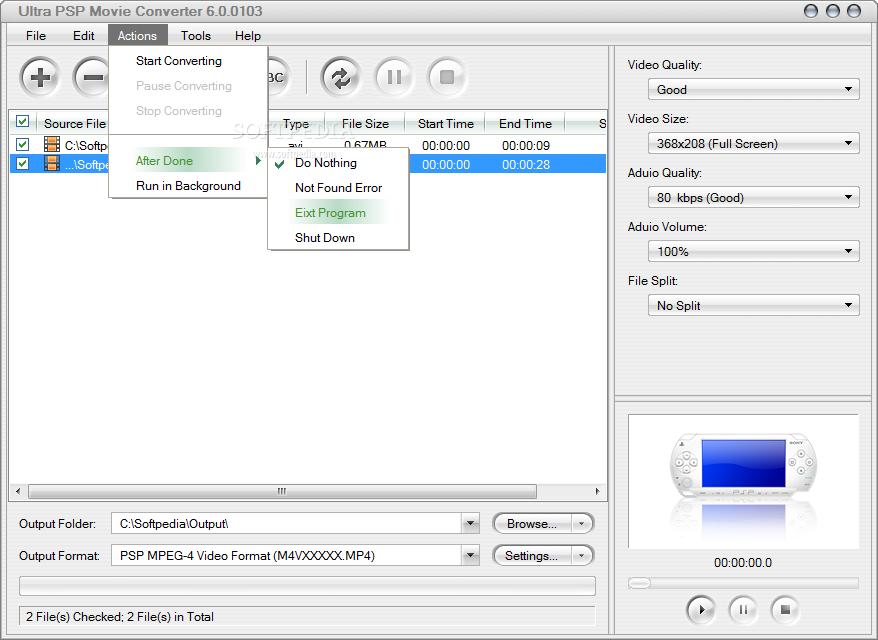The width and height of the screenshot is (878, 640).
Task: Toggle the select-all checkbox in list header
Action: click(x=22, y=122)
